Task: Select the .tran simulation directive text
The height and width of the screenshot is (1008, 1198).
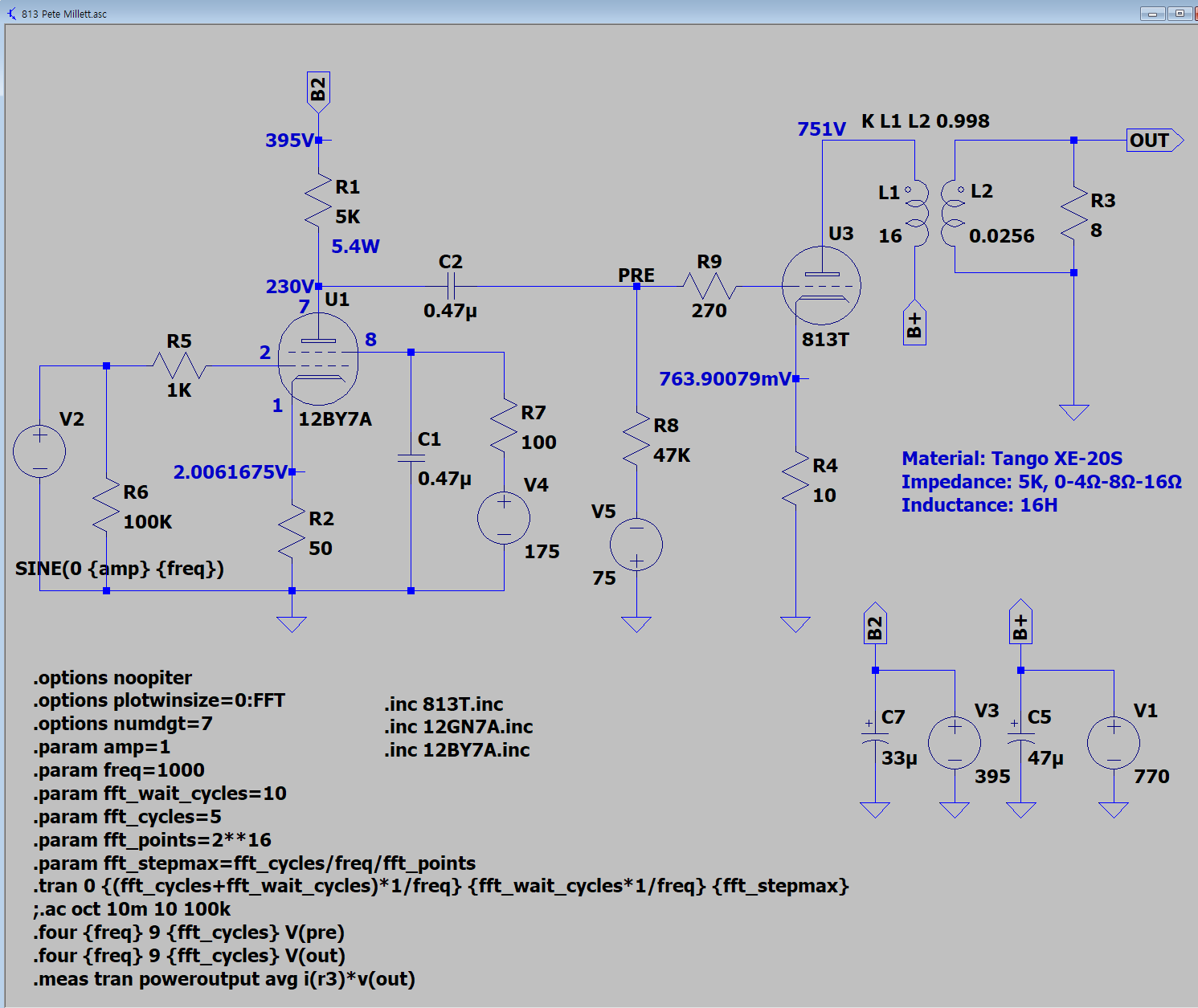Action: pos(440,886)
